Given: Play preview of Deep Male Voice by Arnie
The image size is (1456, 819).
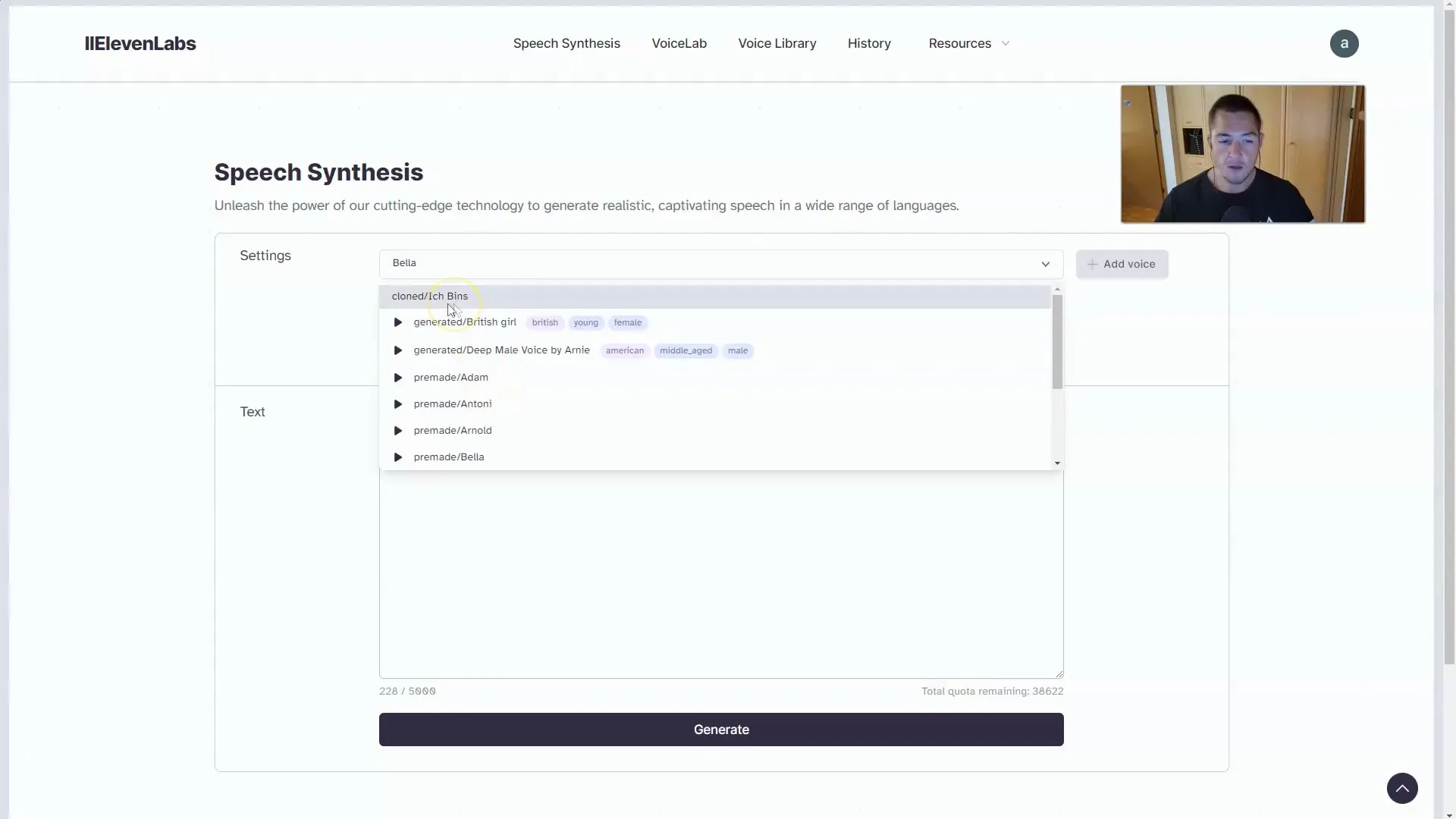Looking at the screenshot, I should (x=397, y=350).
